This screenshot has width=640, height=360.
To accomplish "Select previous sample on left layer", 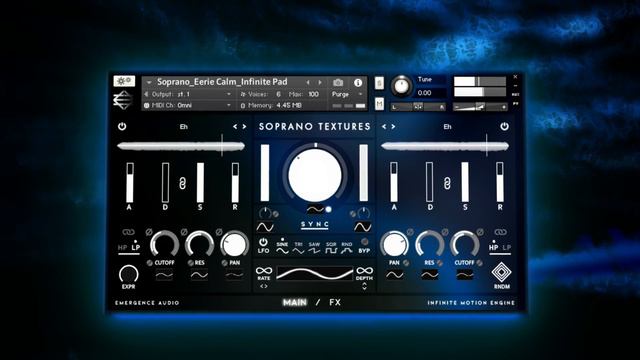I will 235,127.
